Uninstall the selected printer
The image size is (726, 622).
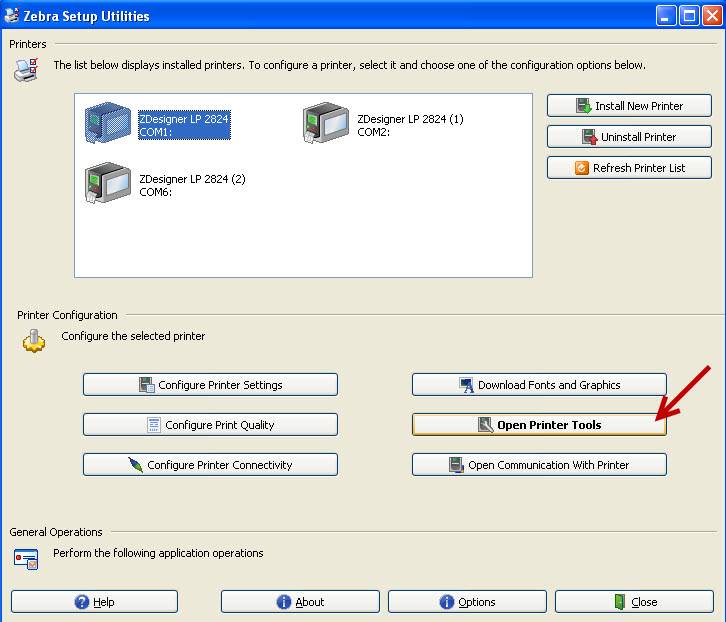point(629,137)
